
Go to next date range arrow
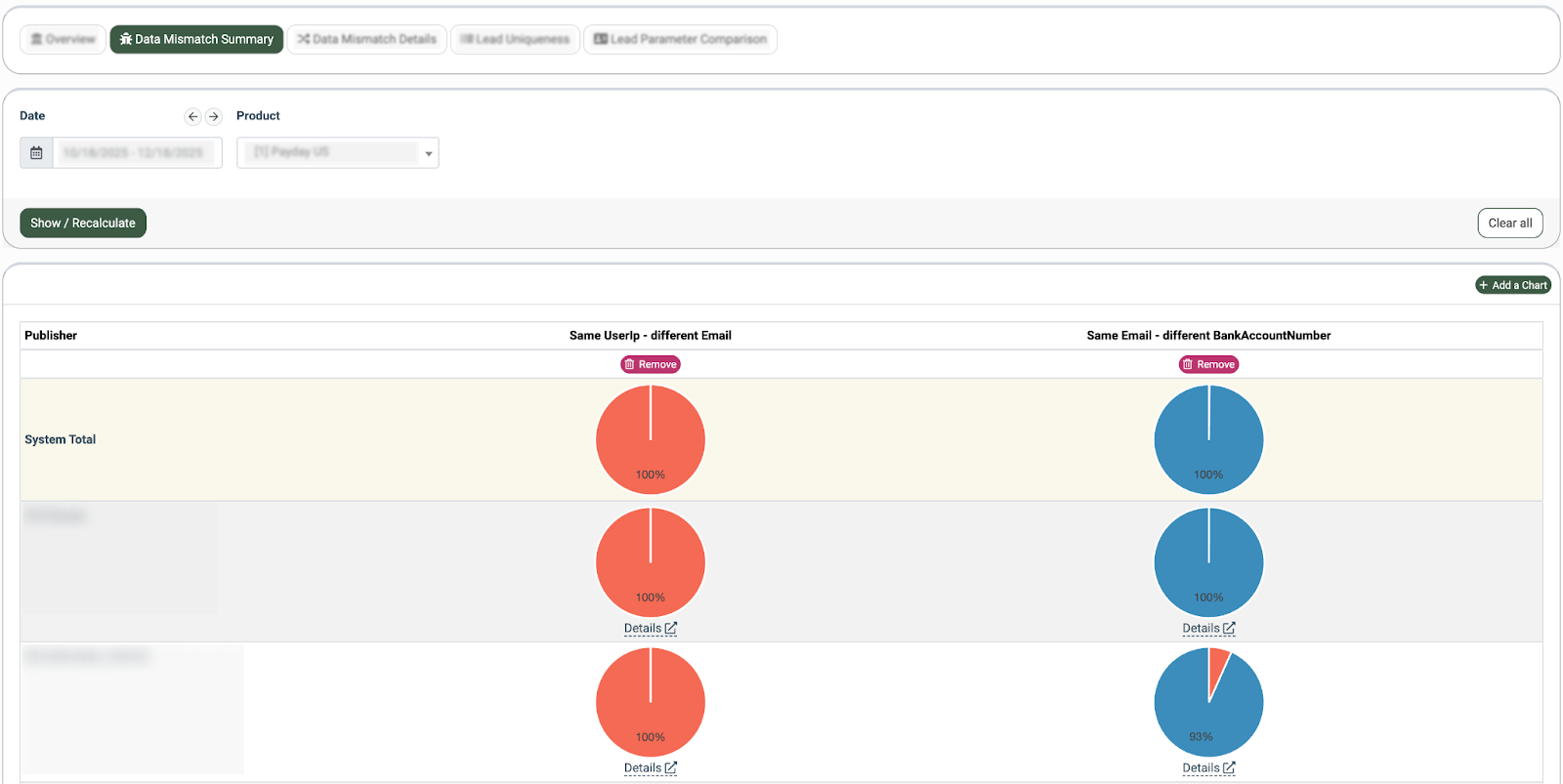pos(213,116)
